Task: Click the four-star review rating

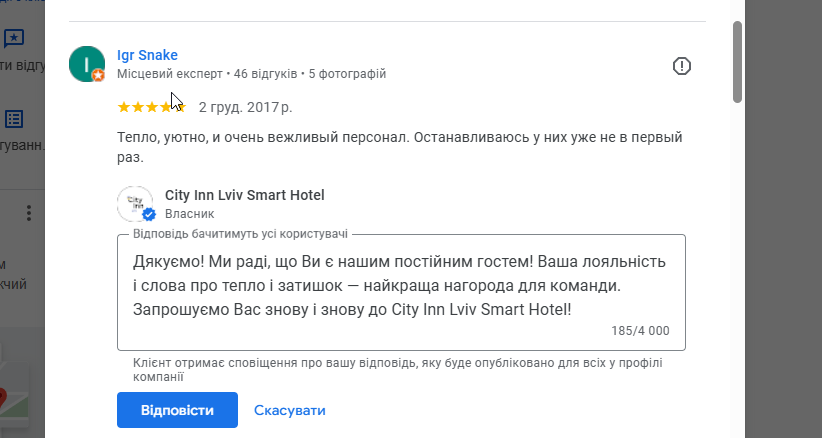Action: coord(152,106)
